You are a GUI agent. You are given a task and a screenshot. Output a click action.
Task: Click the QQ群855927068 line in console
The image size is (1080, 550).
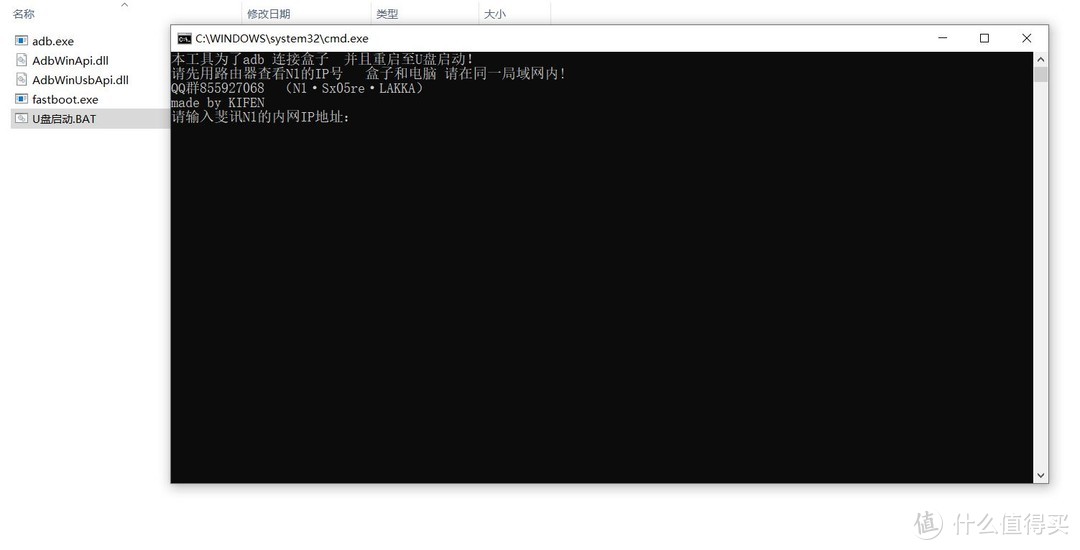(298, 88)
